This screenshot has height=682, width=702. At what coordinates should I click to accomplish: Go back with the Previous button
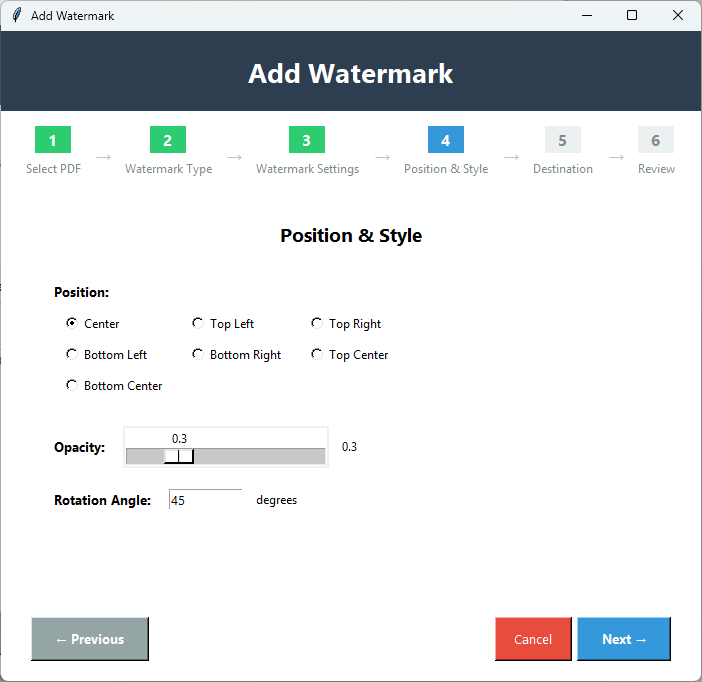pos(90,639)
